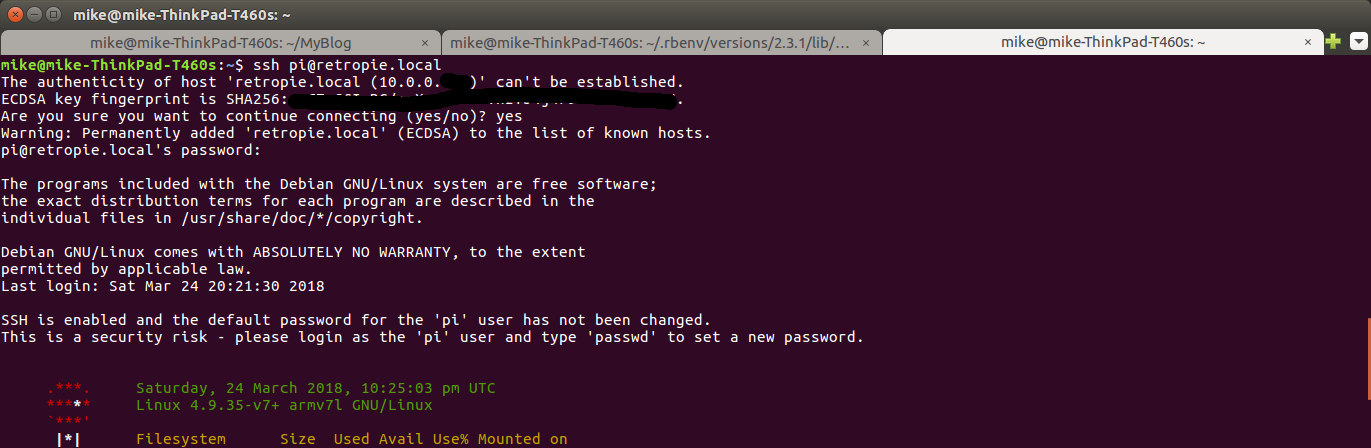Close the ~/.rbenv/versions tab with its x
The height and width of the screenshot is (448, 1371).
(x=866, y=43)
